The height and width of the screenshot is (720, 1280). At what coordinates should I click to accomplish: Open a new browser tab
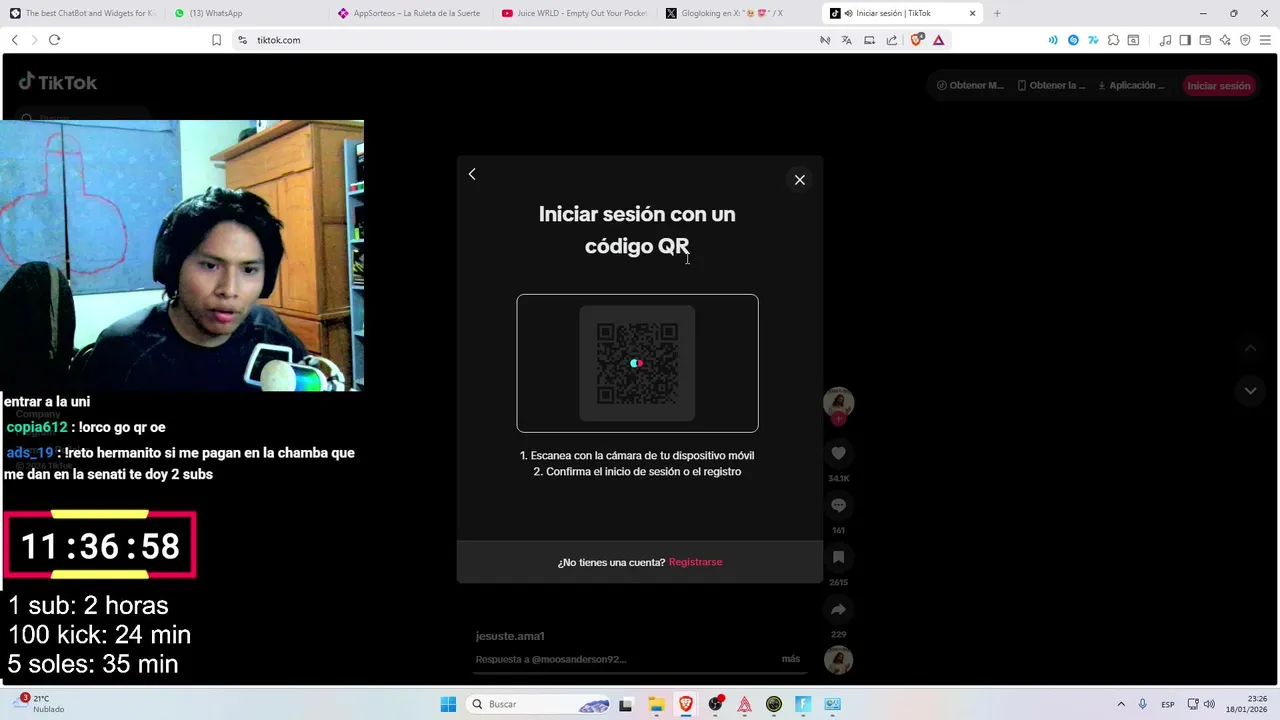[997, 13]
